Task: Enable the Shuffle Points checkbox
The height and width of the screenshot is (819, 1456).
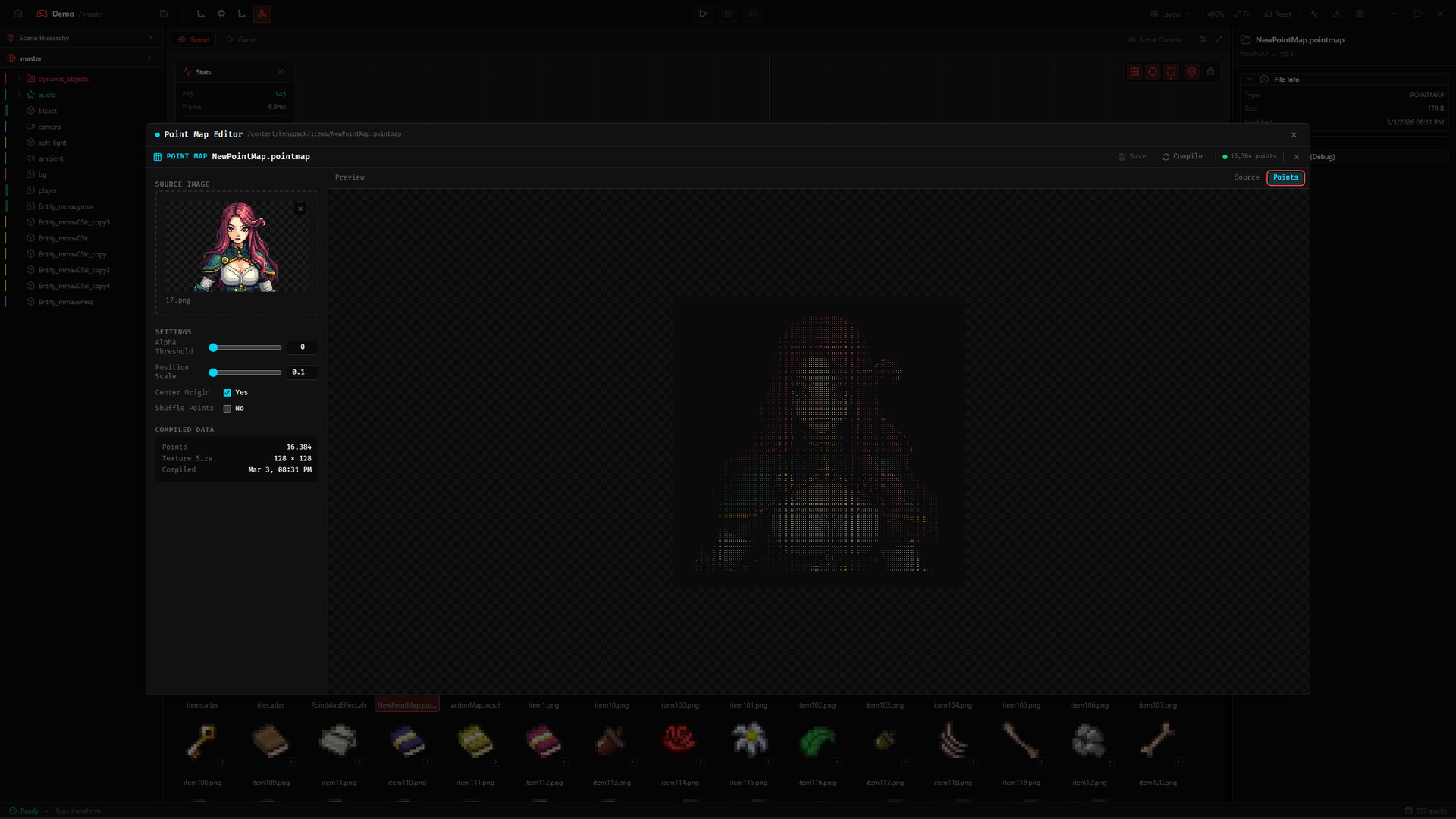Action: pyautogui.click(x=227, y=409)
